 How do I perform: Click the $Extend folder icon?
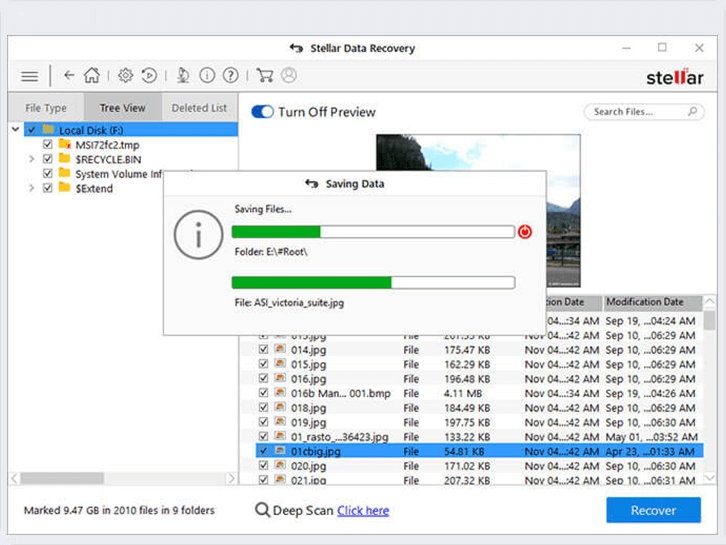[x=65, y=188]
